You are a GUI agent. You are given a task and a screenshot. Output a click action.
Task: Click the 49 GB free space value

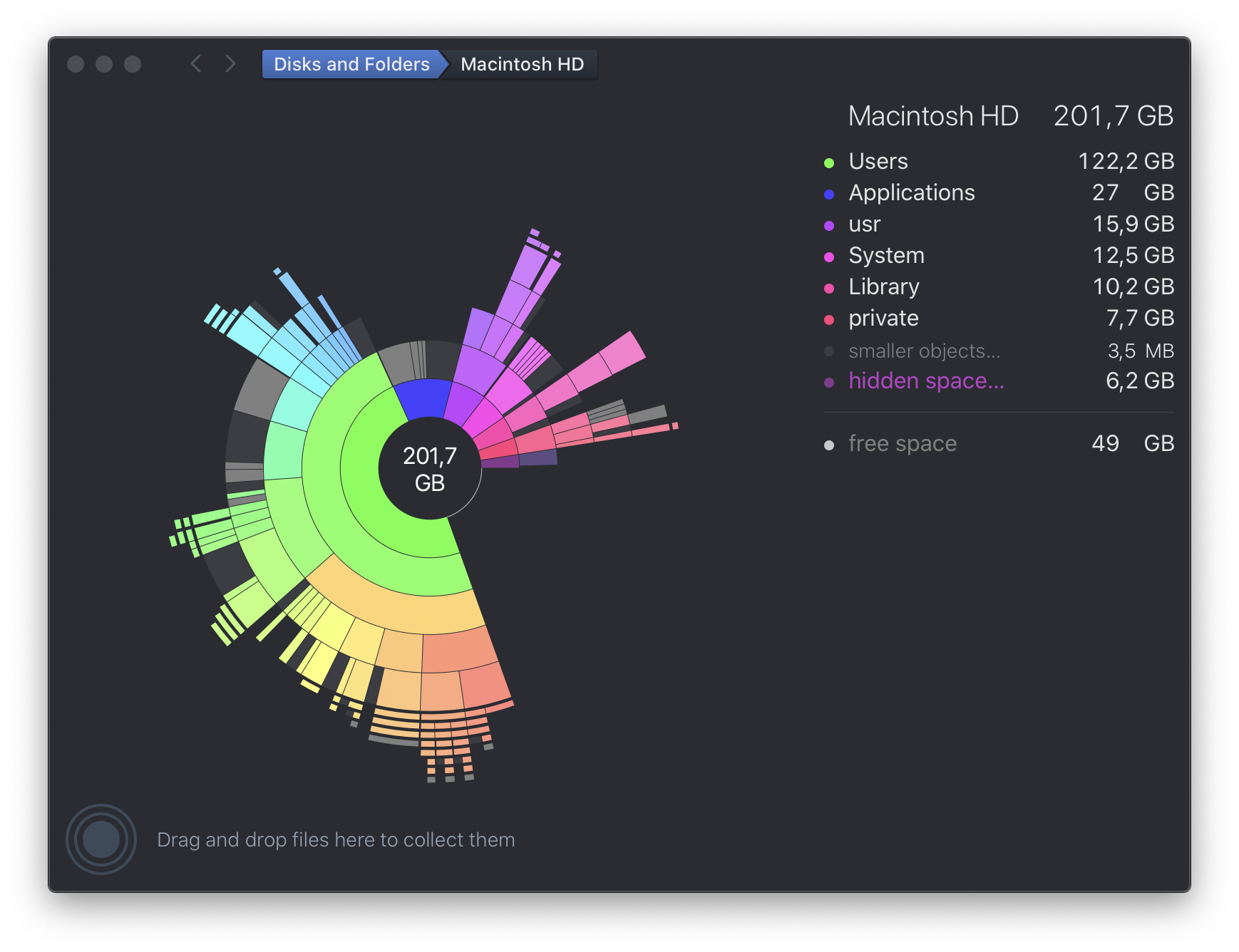tap(1133, 443)
